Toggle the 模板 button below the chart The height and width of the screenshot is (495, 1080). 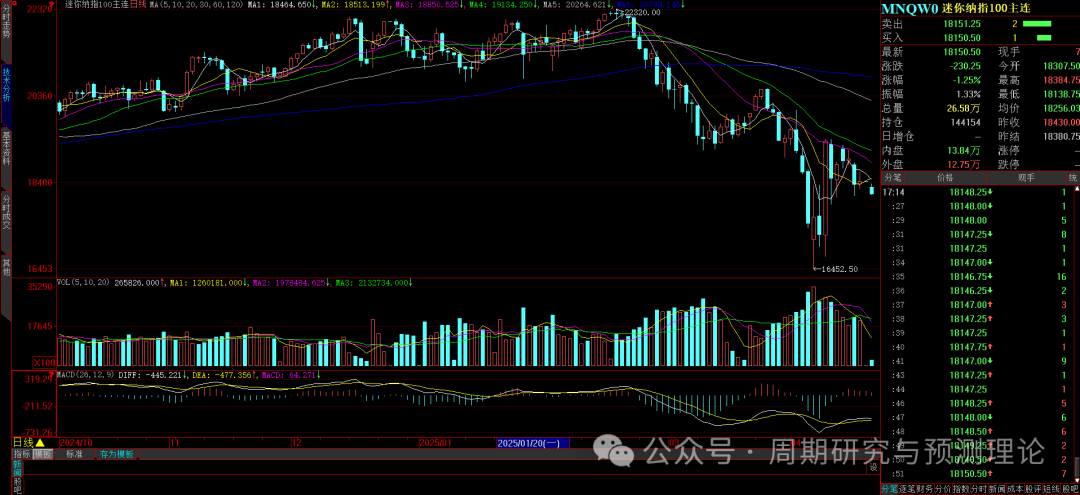tap(42, 454)
